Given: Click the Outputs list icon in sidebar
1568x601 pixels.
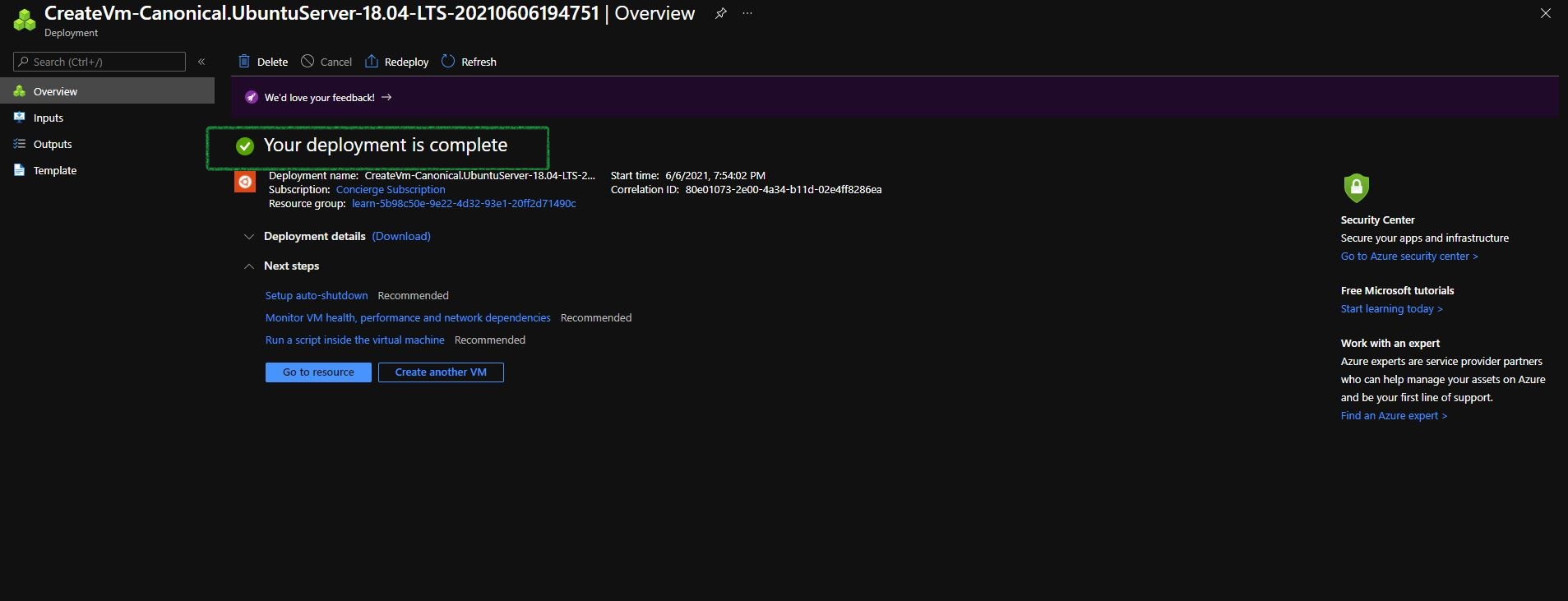Looking at the screenshot, I should click(x=20, y=144).
